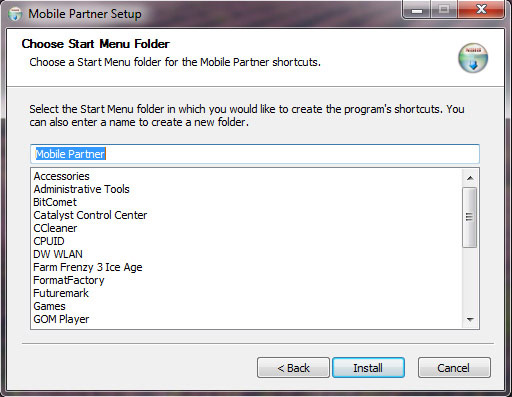512x397 pixels.
Task: Choose the CPUID list entry
Action: tap(49, 241)
